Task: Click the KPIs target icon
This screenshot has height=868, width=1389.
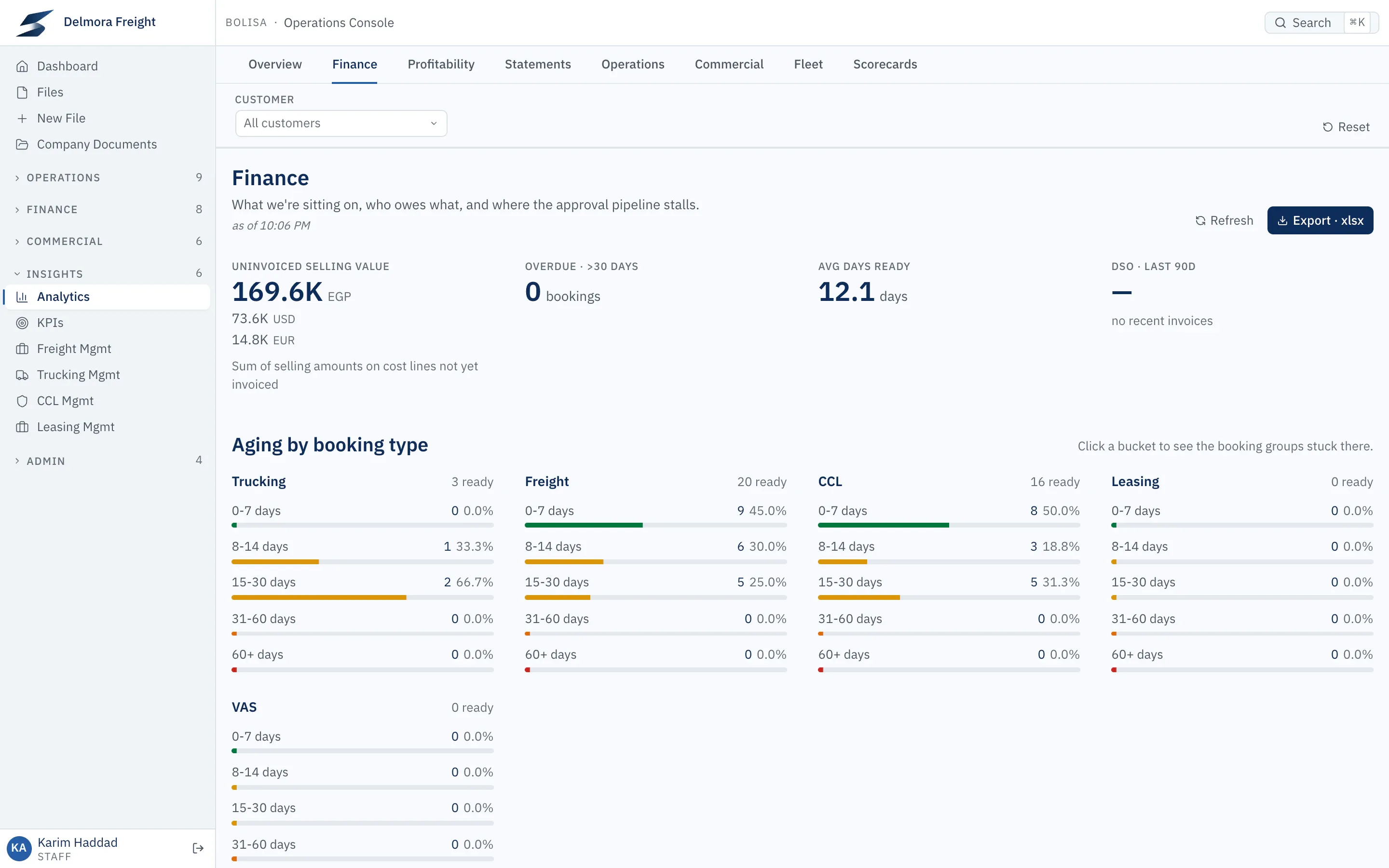Action: point(22,323)
